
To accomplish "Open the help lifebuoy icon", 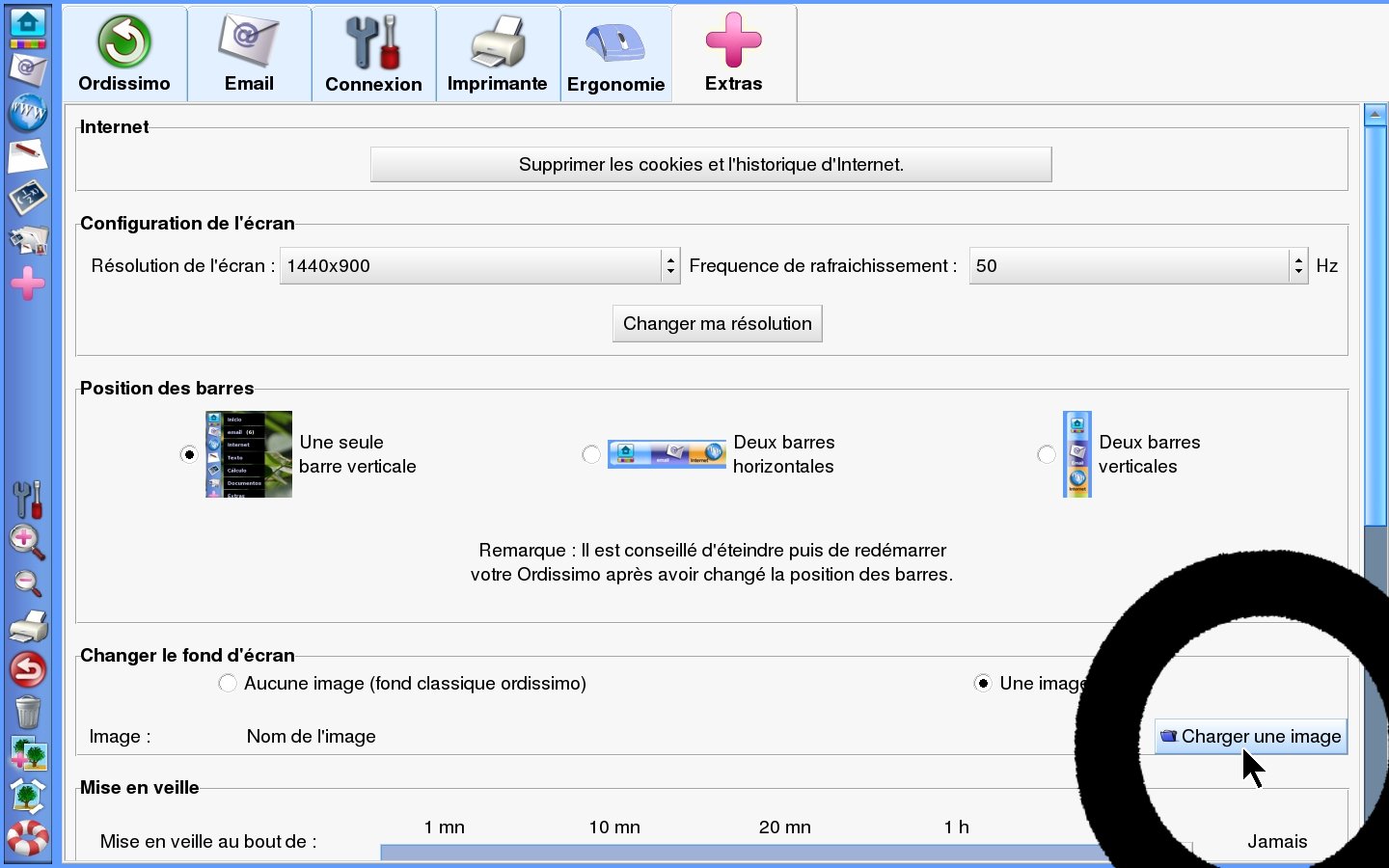I will coord(28,837).
